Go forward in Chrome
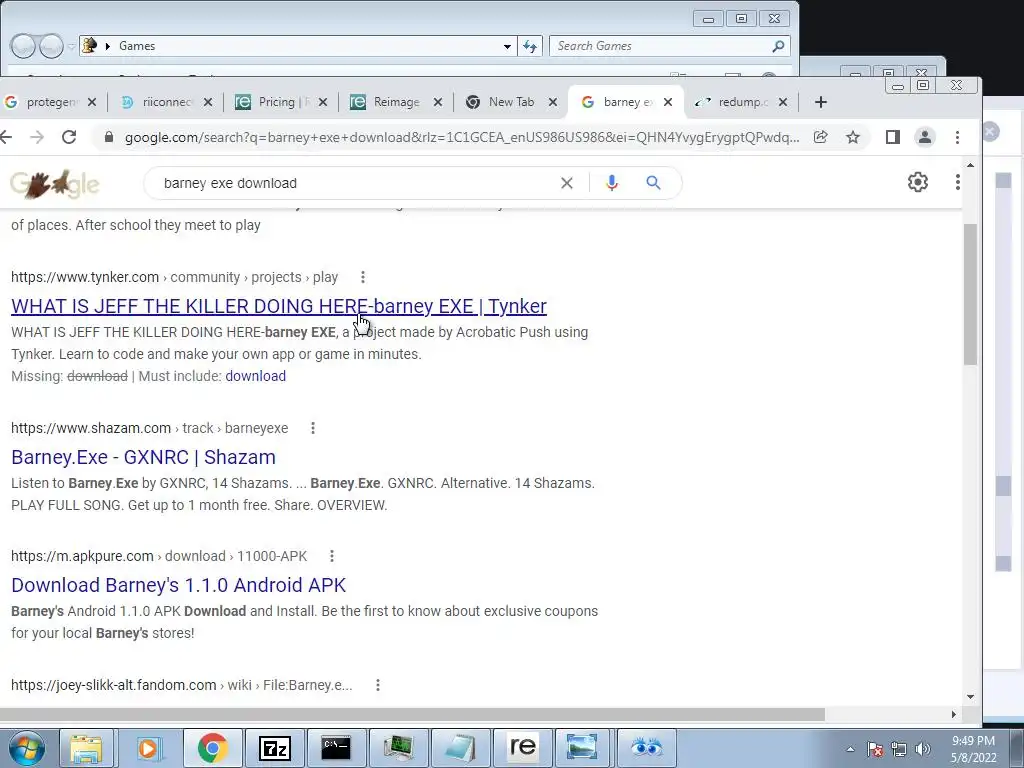 (x=37, y=137)
